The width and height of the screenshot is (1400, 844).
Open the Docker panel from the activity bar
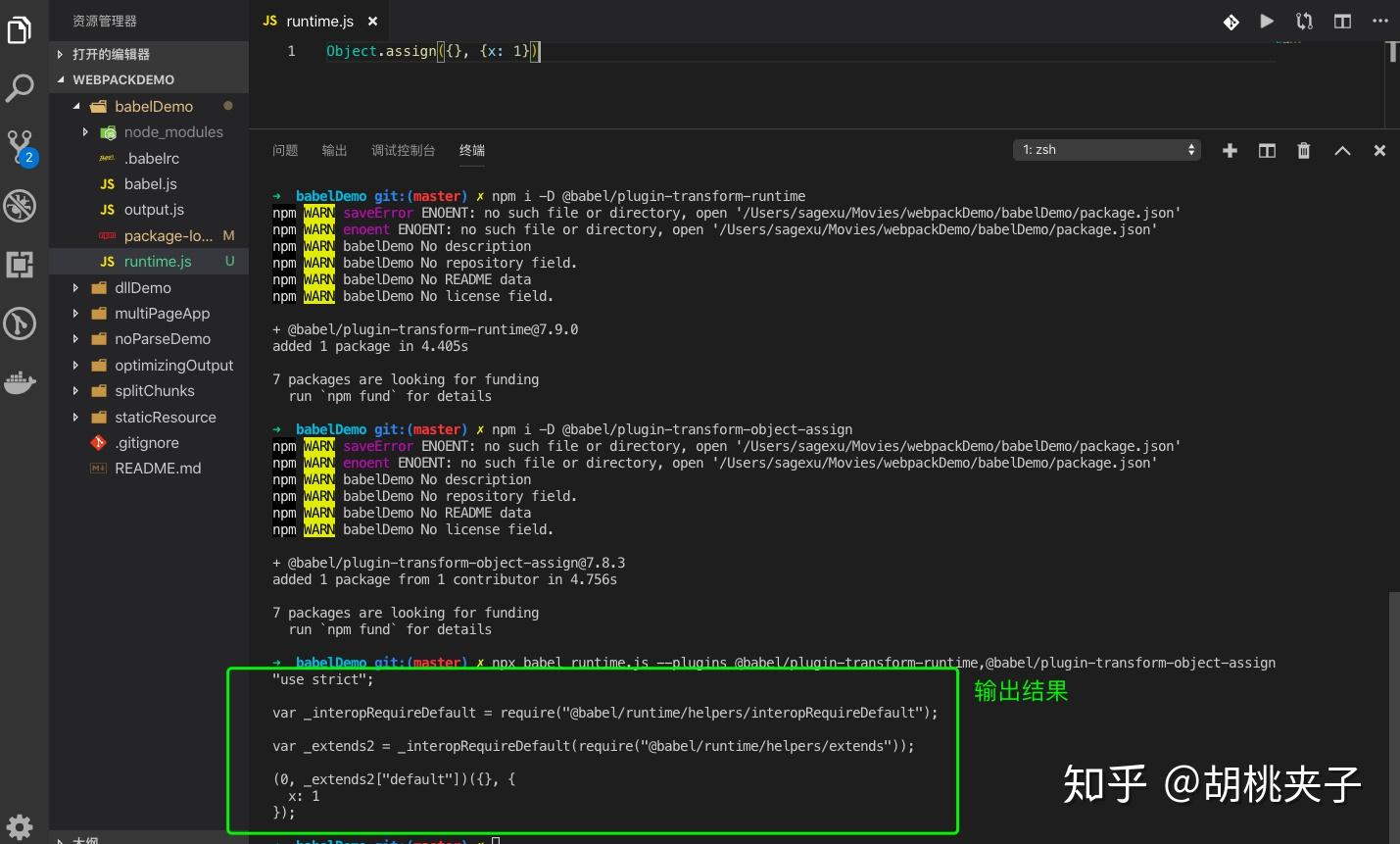(x=20, y=382)
